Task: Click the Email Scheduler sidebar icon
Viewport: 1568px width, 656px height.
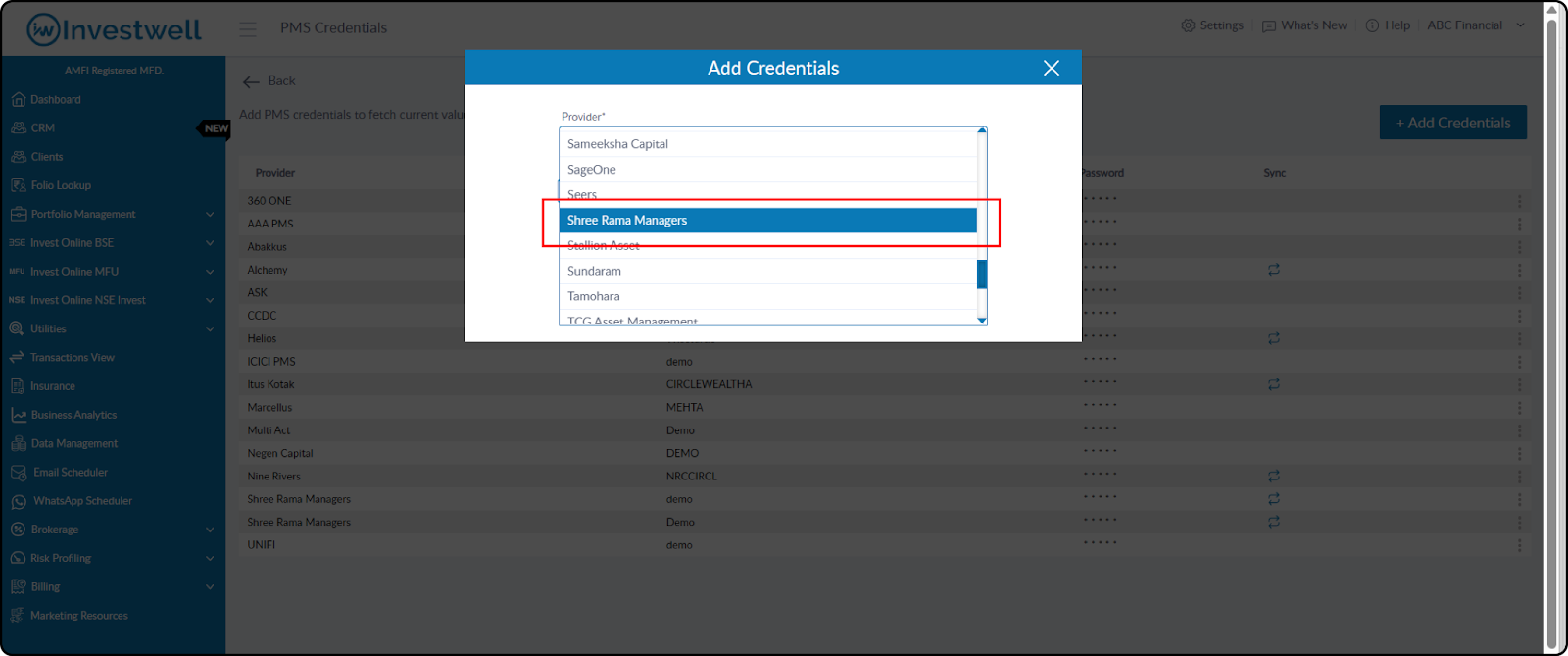Action: click(19, 473)
